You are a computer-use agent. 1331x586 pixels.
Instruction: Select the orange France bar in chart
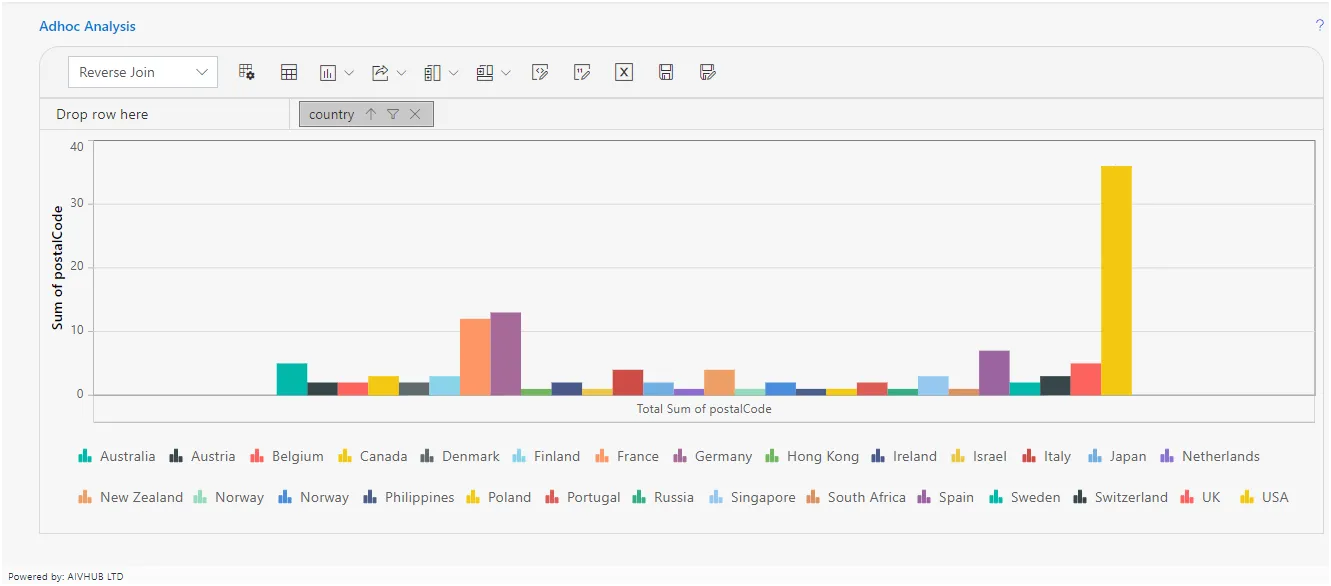(475, 357)
